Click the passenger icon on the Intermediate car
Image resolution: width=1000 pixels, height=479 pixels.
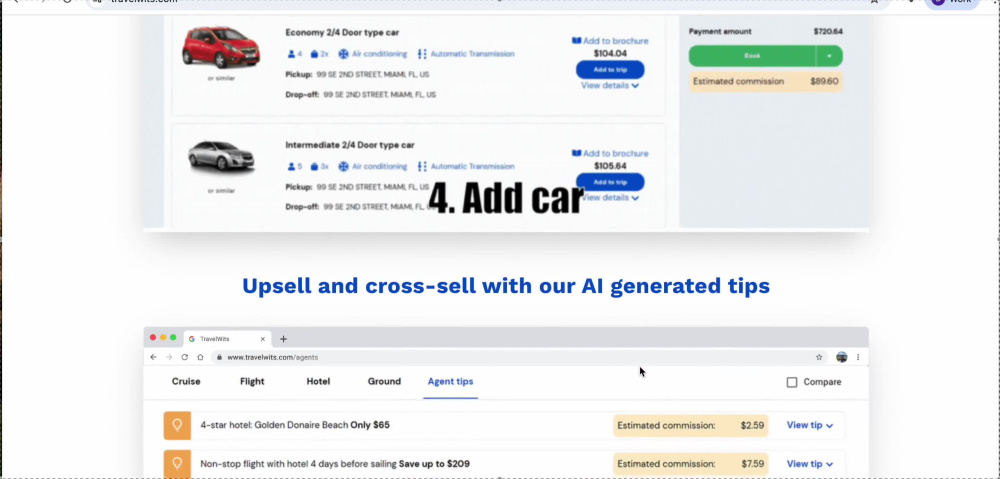(x=291, y=166)
